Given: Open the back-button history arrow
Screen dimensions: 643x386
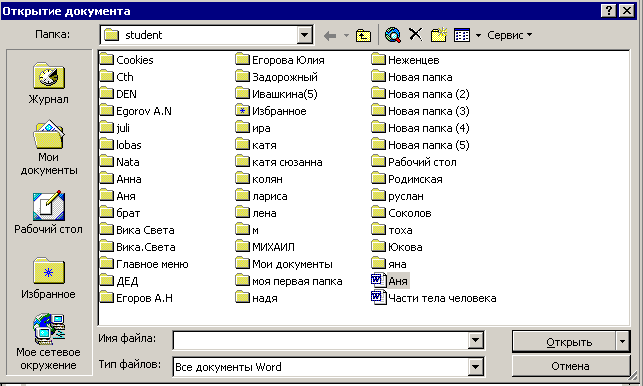Looking at the screenshot, I should pos(347,36).
